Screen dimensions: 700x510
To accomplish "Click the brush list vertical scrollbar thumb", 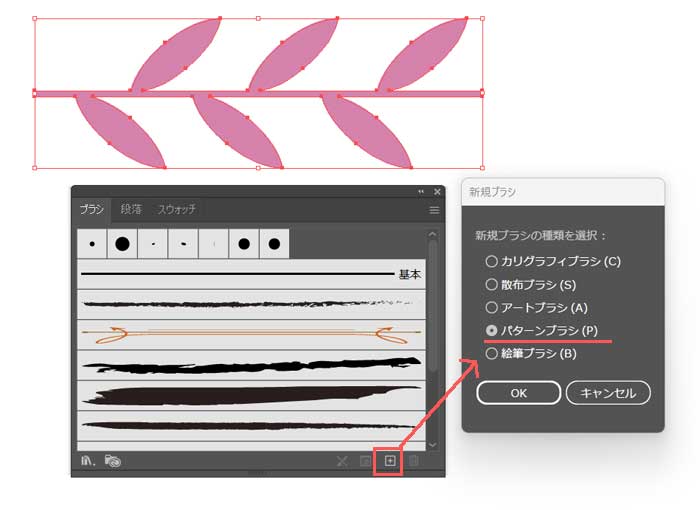I will tap(432, 306).
